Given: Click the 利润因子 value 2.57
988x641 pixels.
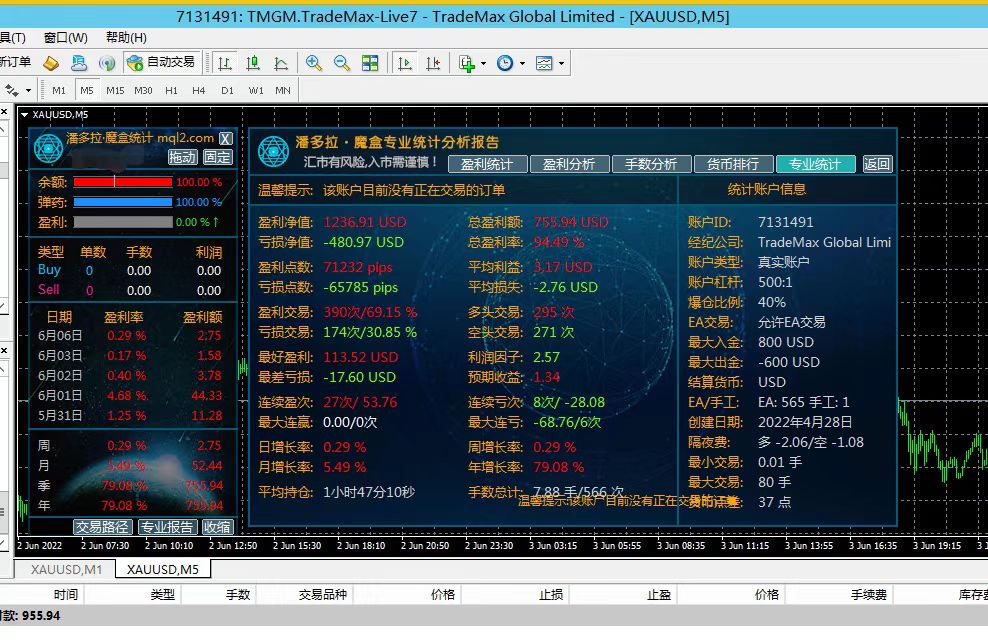Looking at the screenshot, I should (546, 357).
